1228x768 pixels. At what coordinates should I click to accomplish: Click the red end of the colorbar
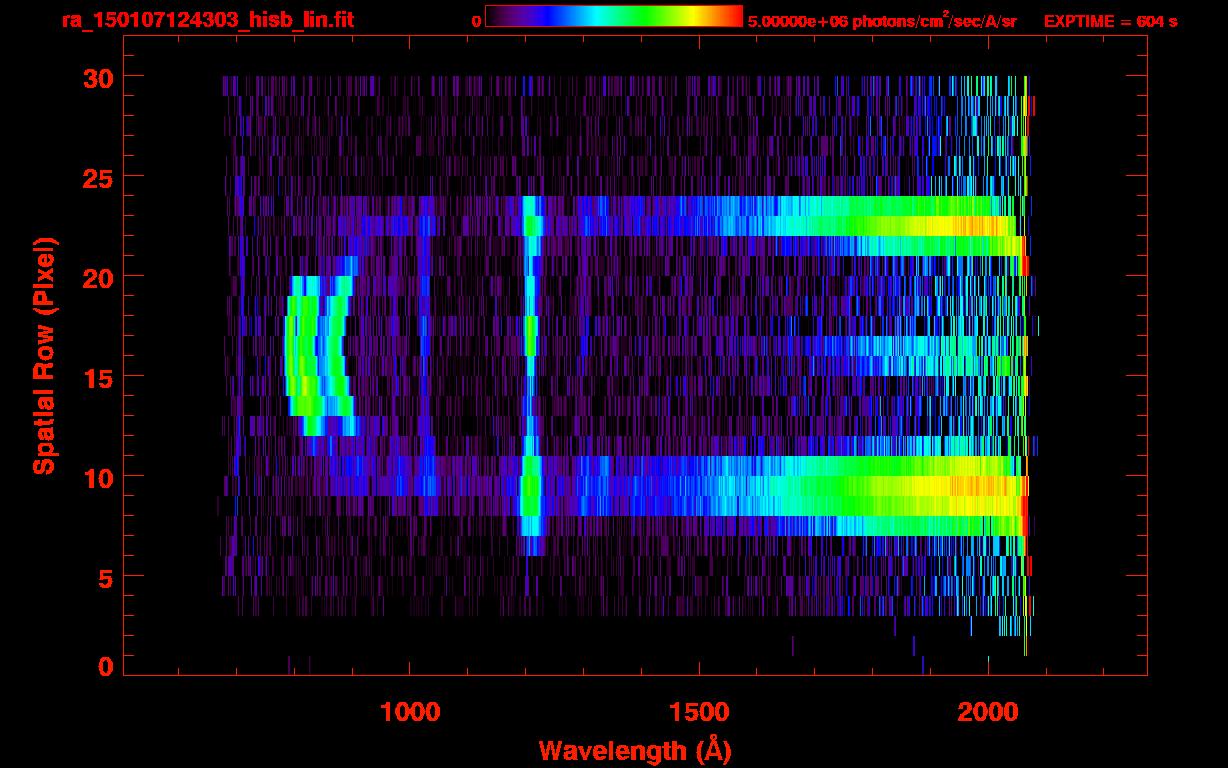click(x=734, y=16)
